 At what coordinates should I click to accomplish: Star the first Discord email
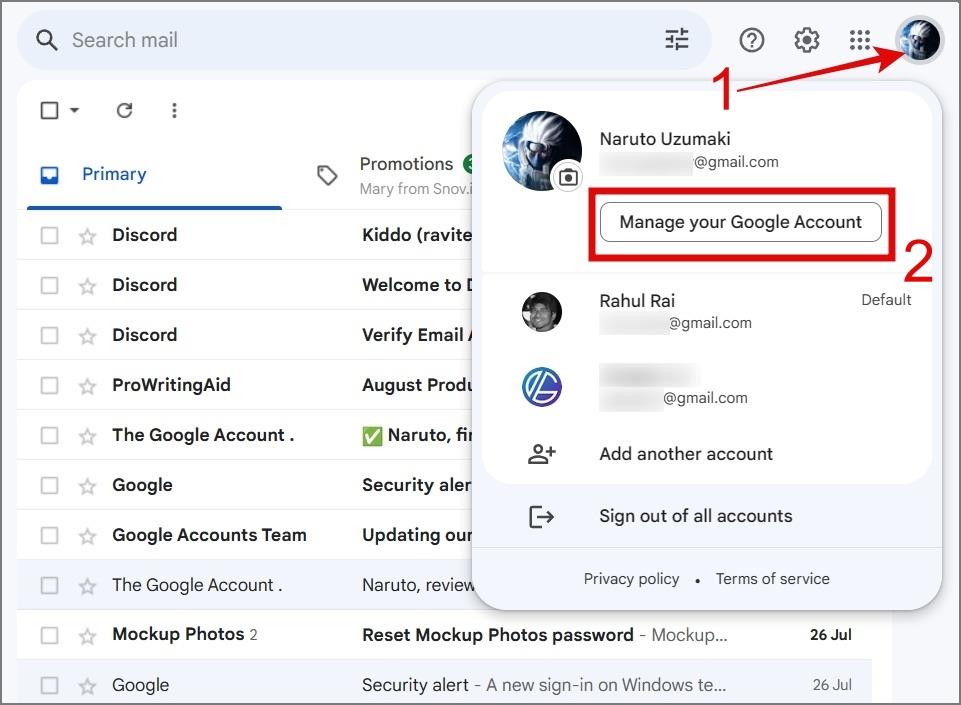[x=88, y=236]
